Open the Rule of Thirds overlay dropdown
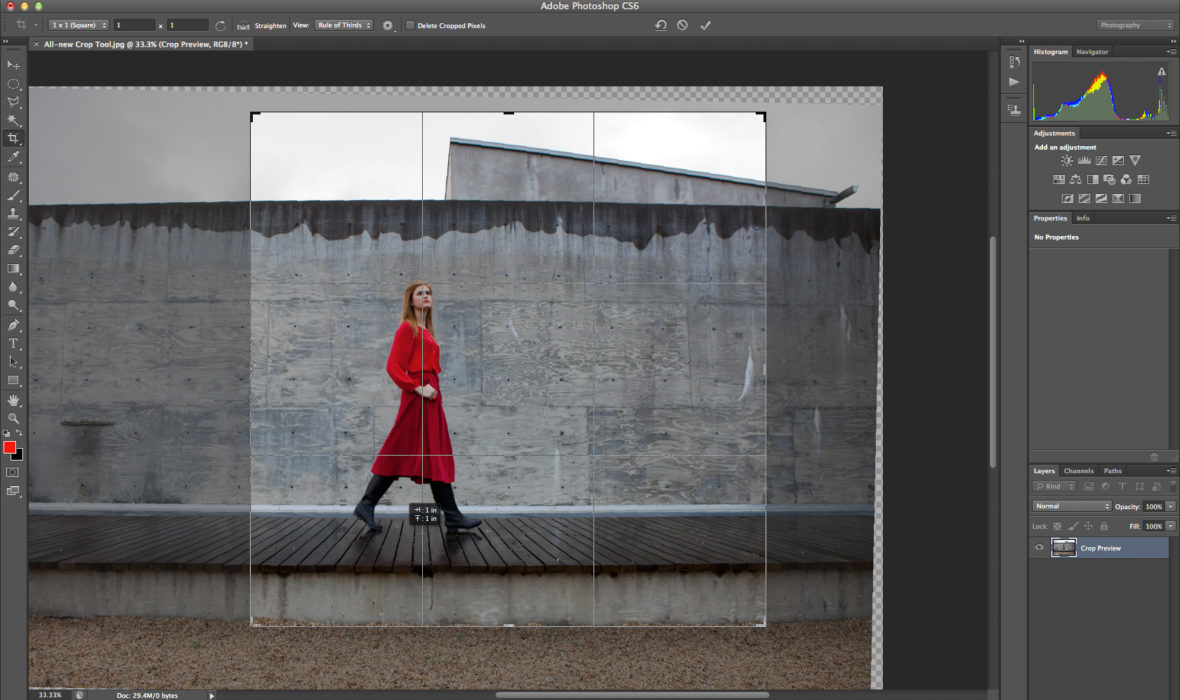This screenshot has width=1180, height=700. pos(343,25)
